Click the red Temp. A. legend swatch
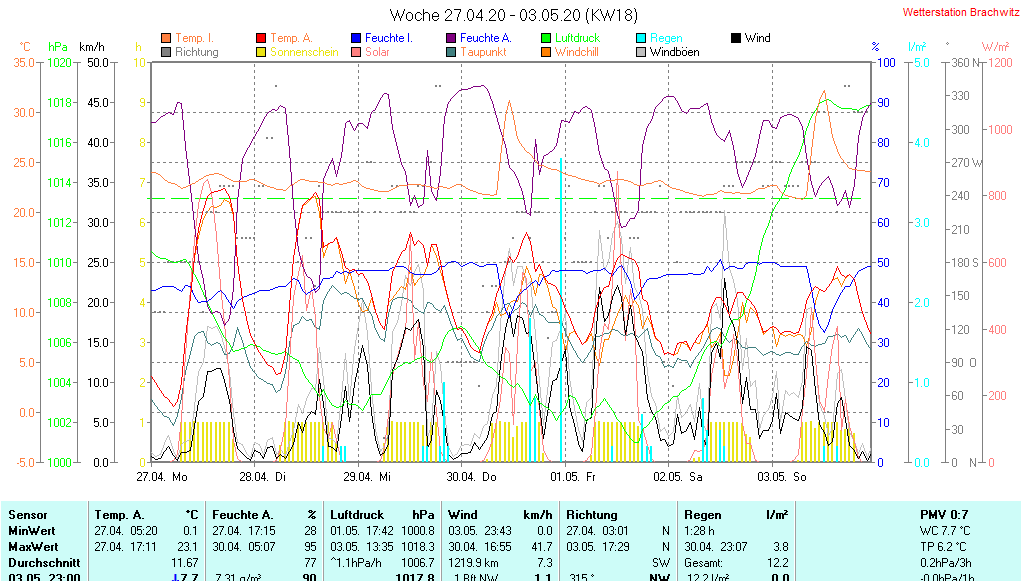The height and width of the screenshot is (581, 1021). tap(261, 38)
